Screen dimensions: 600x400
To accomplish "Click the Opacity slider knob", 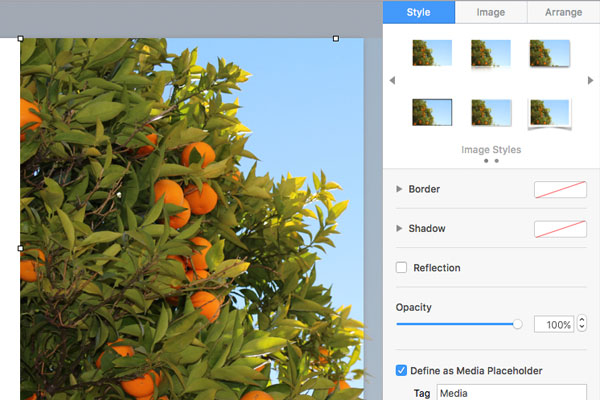I will (x=517, y=324).
